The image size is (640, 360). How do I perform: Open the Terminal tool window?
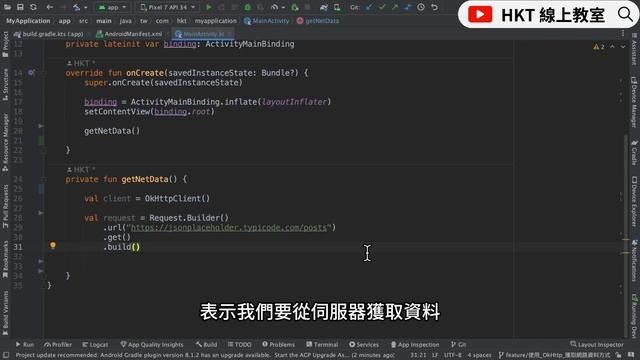coord(322,344)
